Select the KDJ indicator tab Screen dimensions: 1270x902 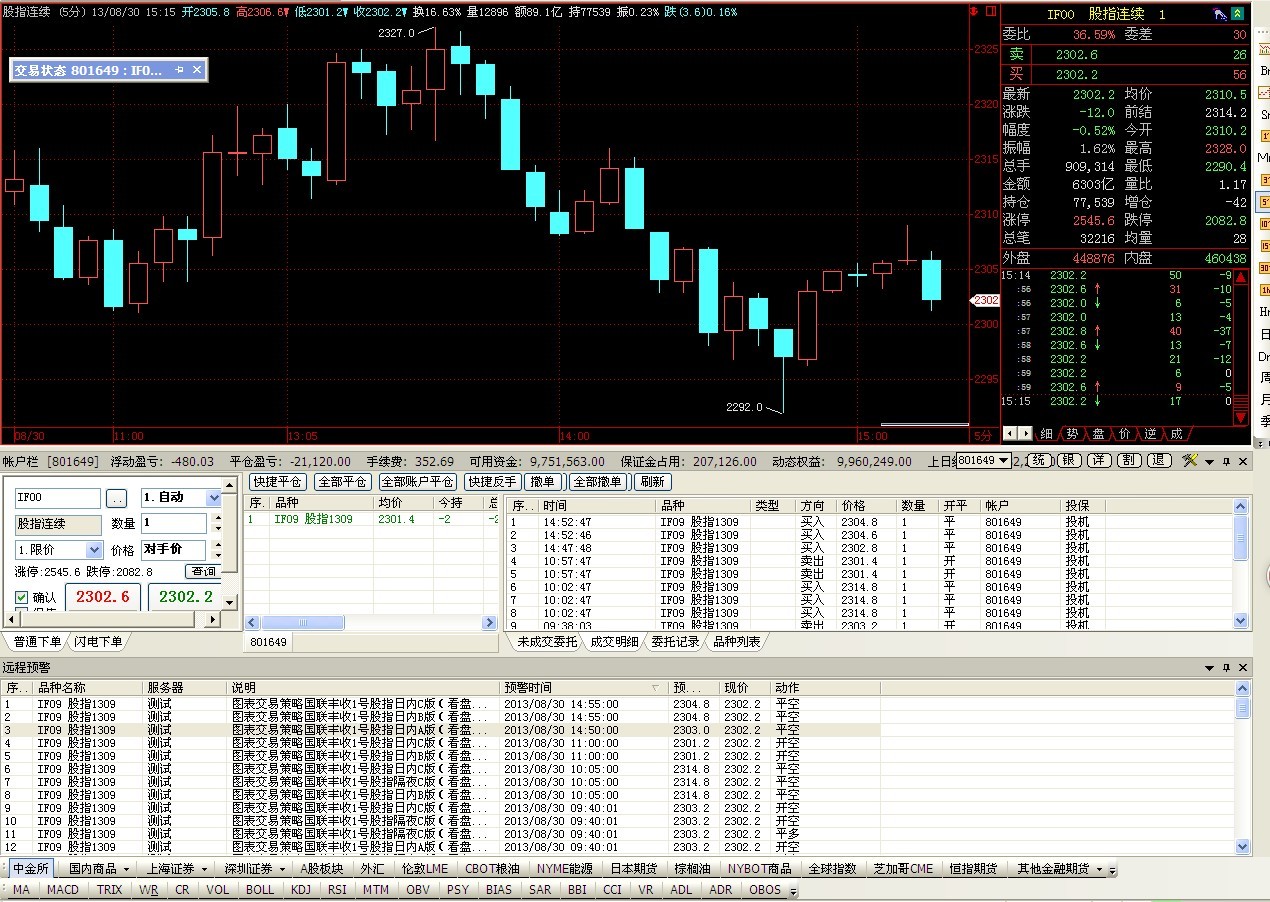[301, 889]
